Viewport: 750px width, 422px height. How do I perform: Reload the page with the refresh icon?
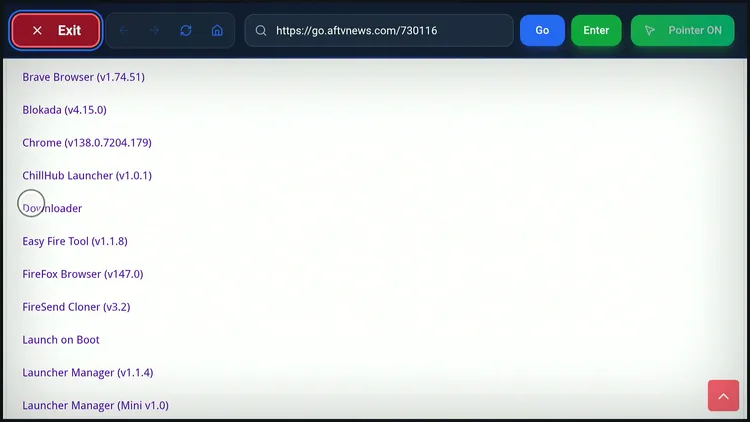pyautogui.click(x=186, y=31)
